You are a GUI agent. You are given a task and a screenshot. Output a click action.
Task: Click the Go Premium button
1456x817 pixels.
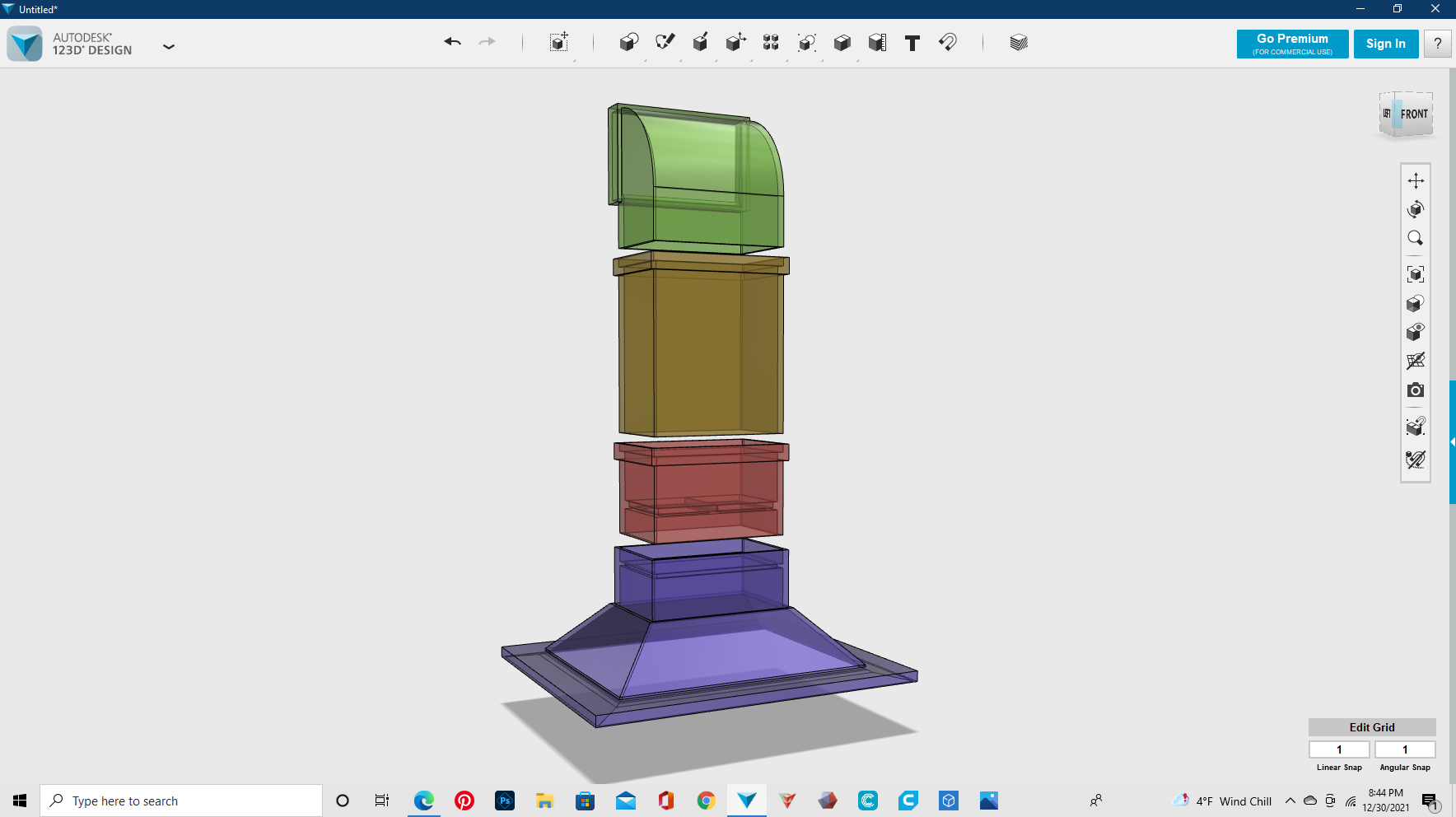coord(1292,44)
